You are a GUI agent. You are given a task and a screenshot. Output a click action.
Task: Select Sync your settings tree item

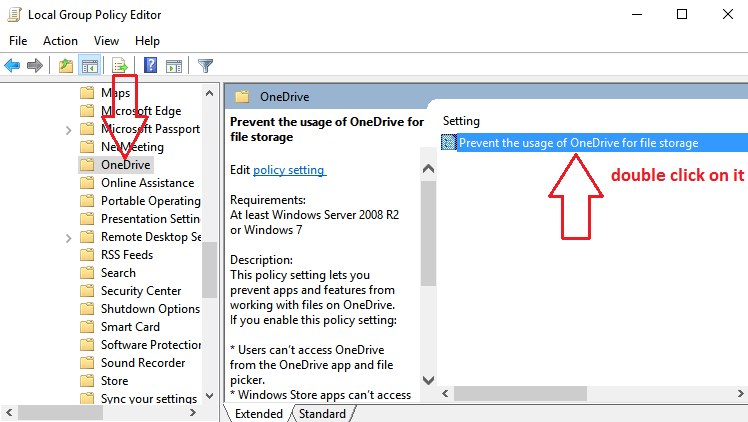[149, 399]
